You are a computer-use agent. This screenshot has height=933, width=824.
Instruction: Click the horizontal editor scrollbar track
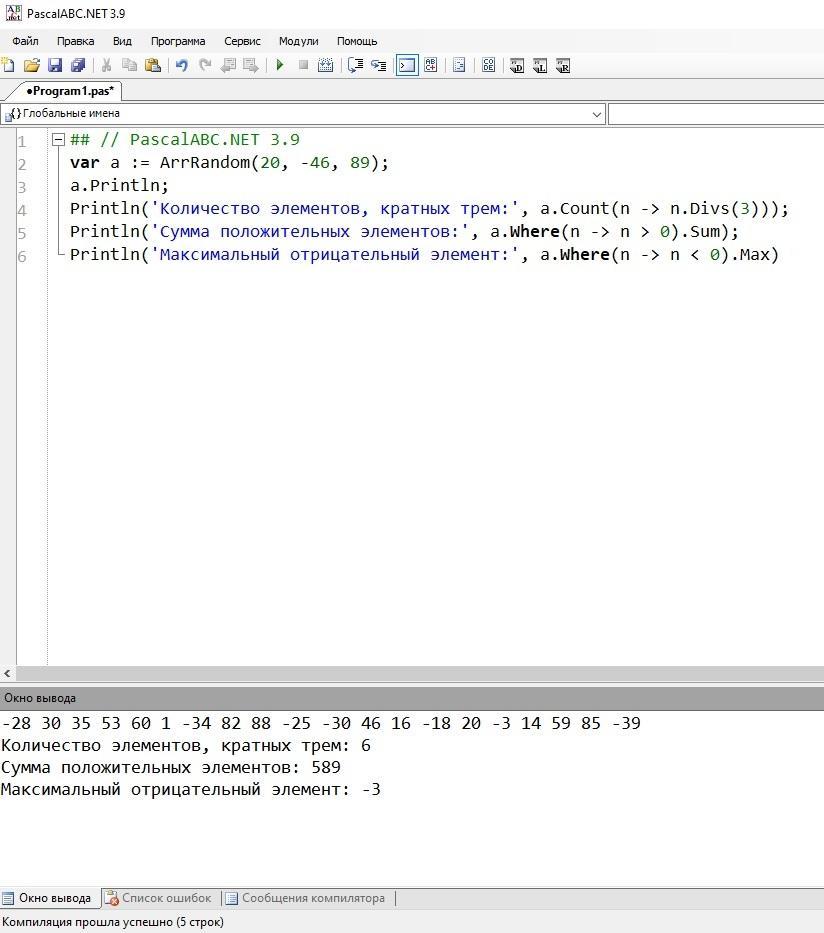[419, 674]
